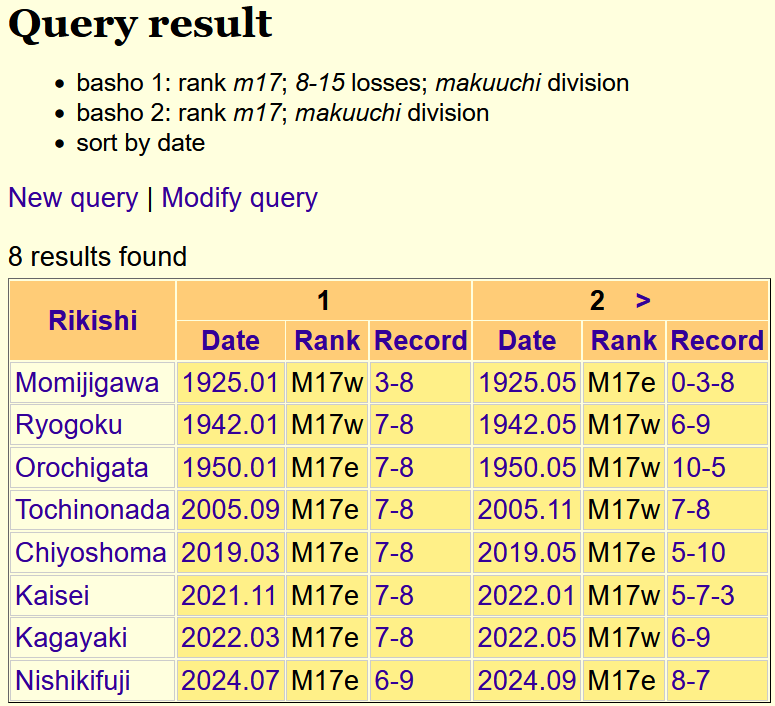
Task: Sort by Rank header under basho 2
Action: [x=624, y=341]
